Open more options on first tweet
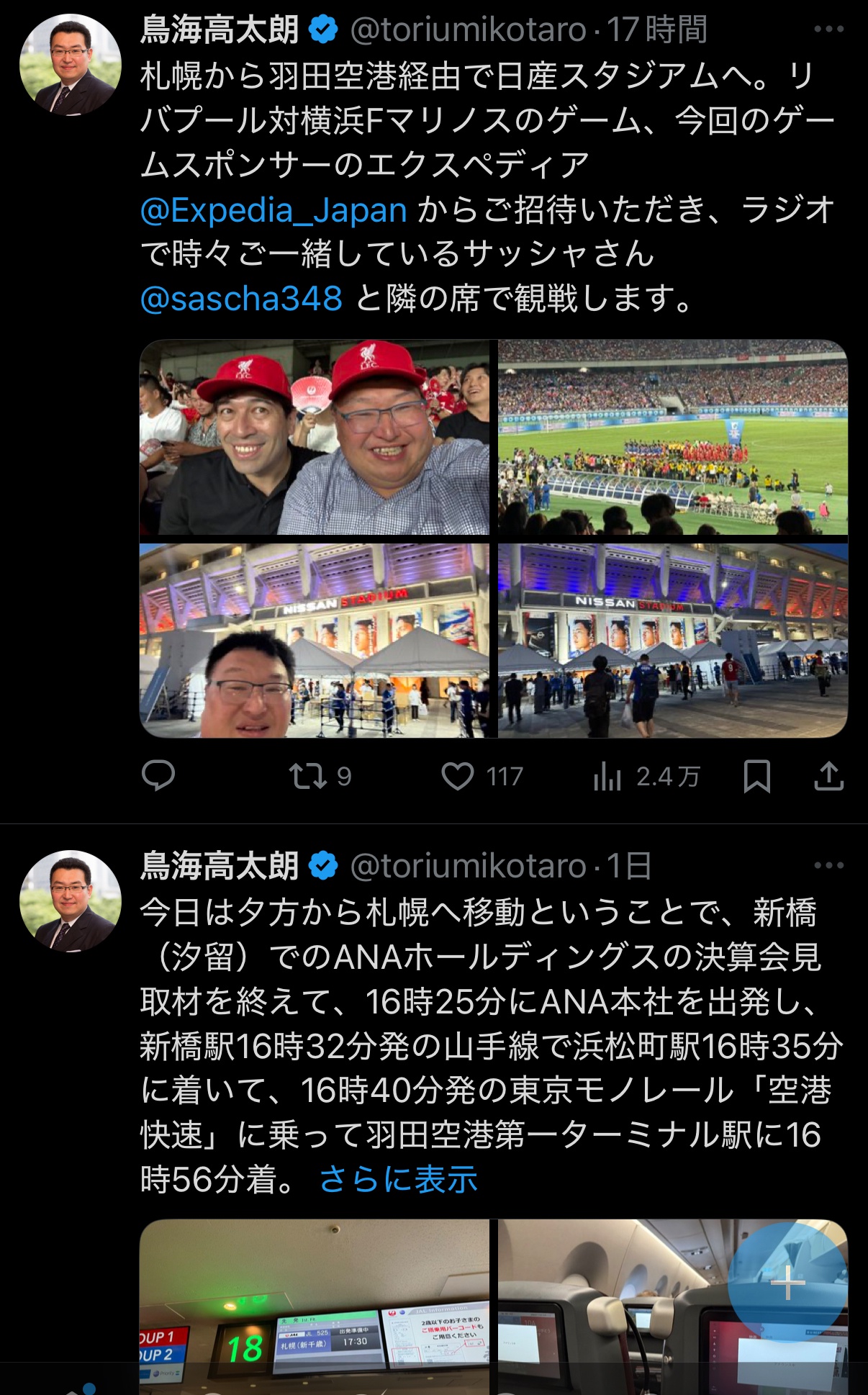Screen dimensions: 868x1395 (x=828, y=30)
